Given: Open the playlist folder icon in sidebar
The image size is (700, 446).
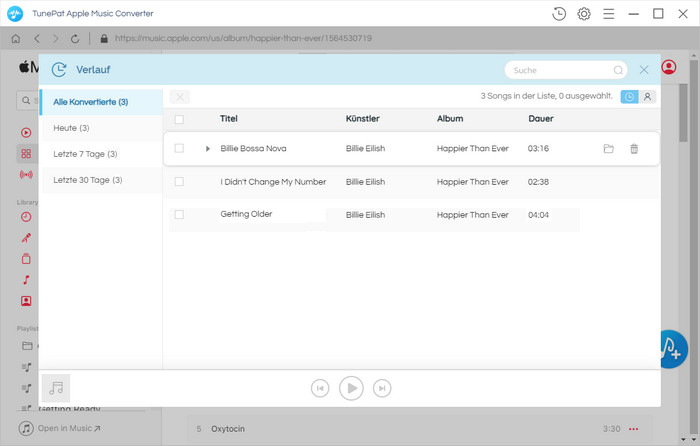Looking at the screenshot, I should point(27,346).
